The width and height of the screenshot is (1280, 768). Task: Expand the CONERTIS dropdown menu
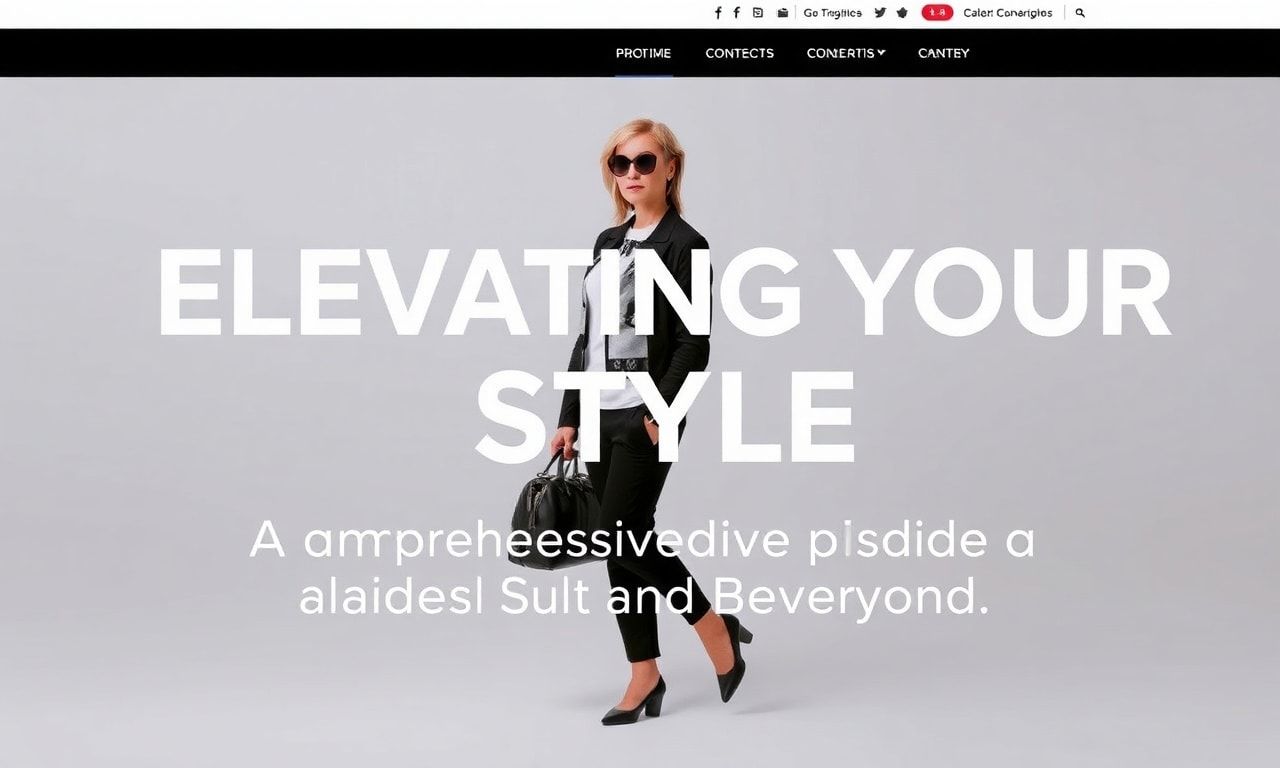pos(845,53)
